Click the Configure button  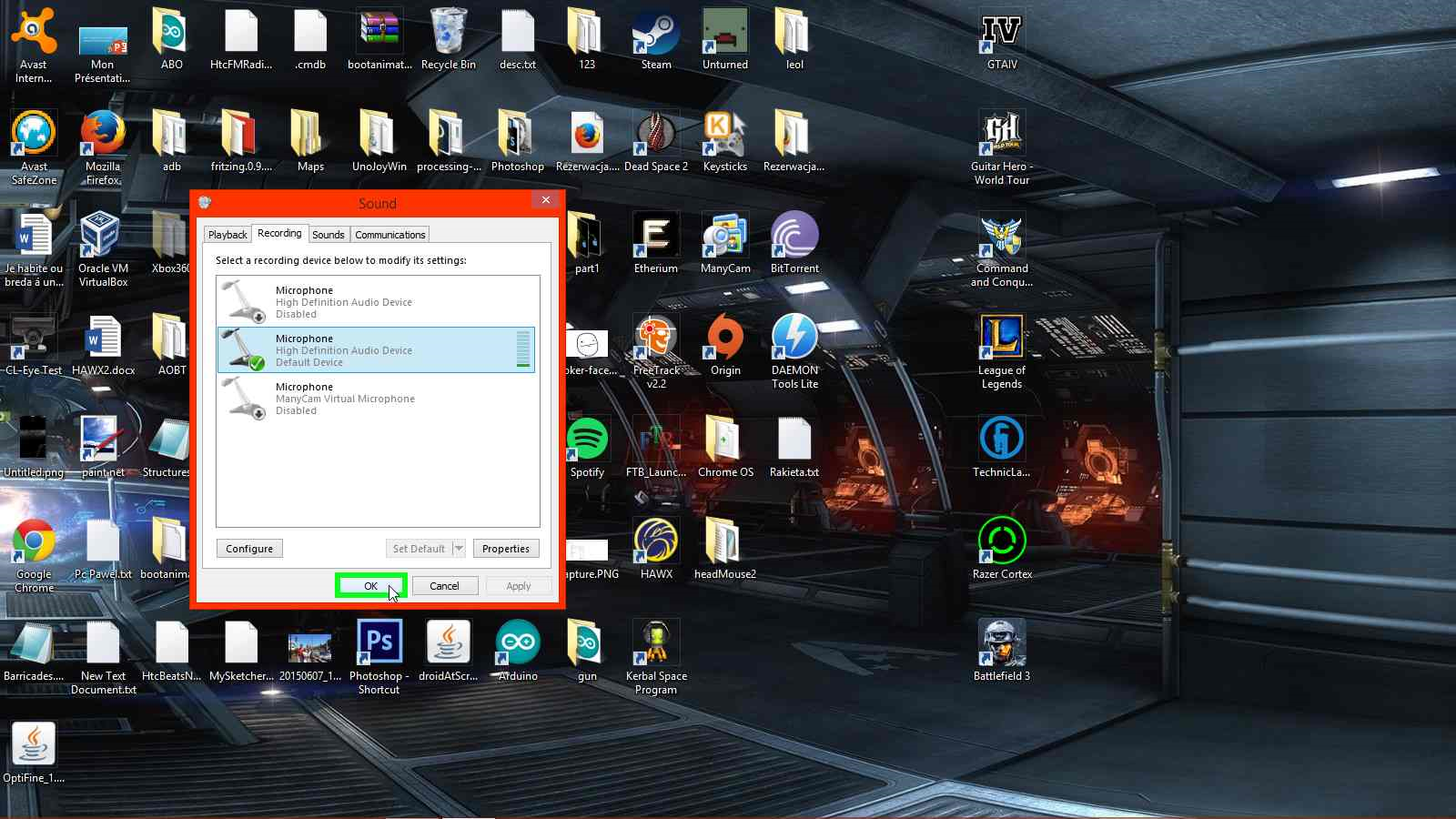click(249, 549)
